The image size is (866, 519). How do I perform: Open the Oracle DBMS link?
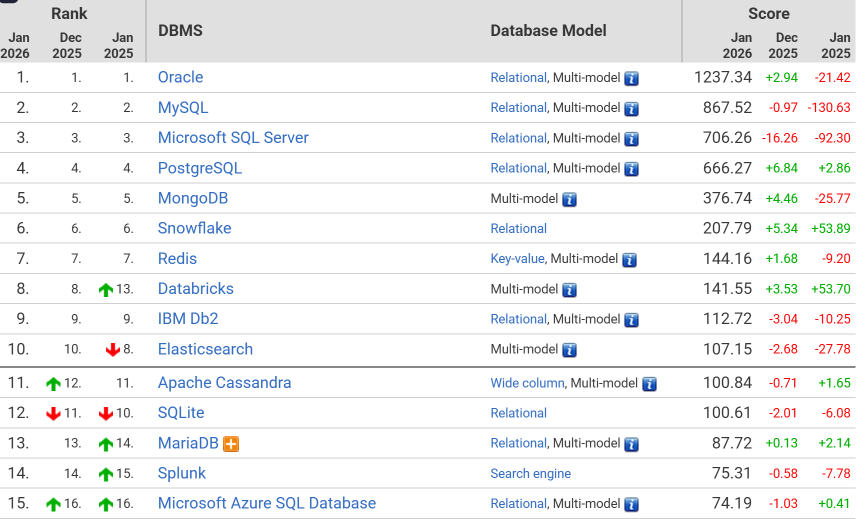(x=181, y=77)
